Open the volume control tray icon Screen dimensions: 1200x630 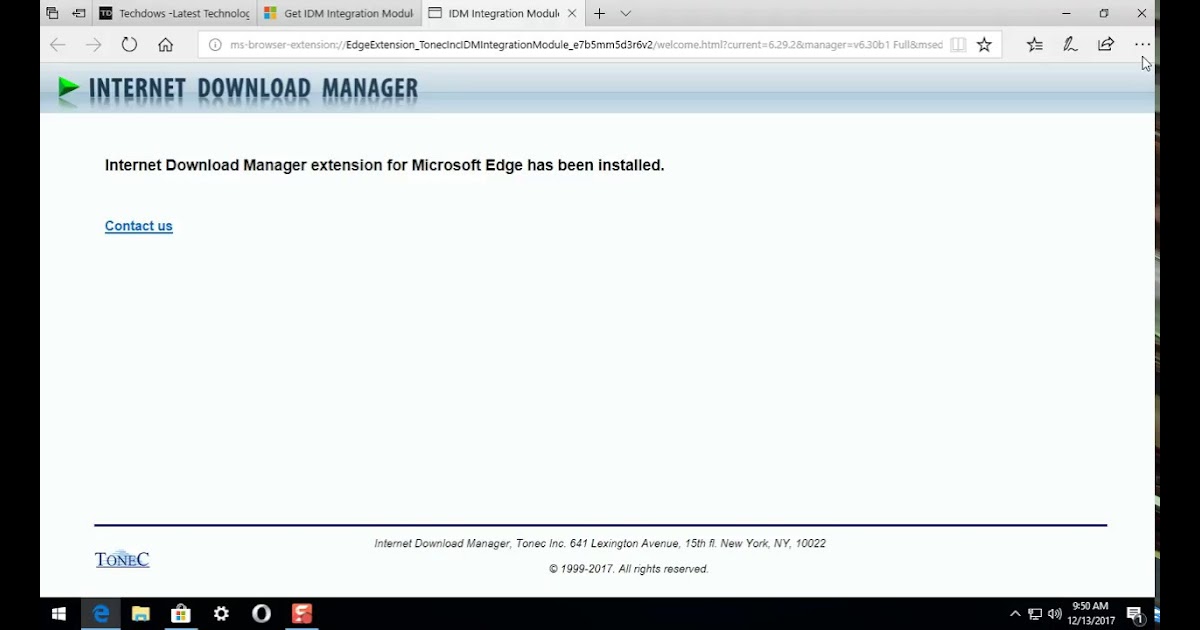1054,614
